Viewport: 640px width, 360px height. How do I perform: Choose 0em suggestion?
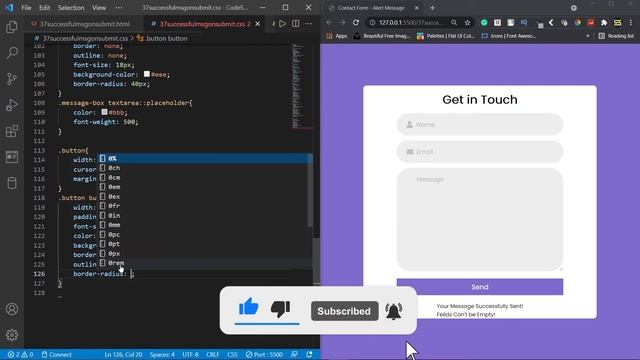point(204,187)
